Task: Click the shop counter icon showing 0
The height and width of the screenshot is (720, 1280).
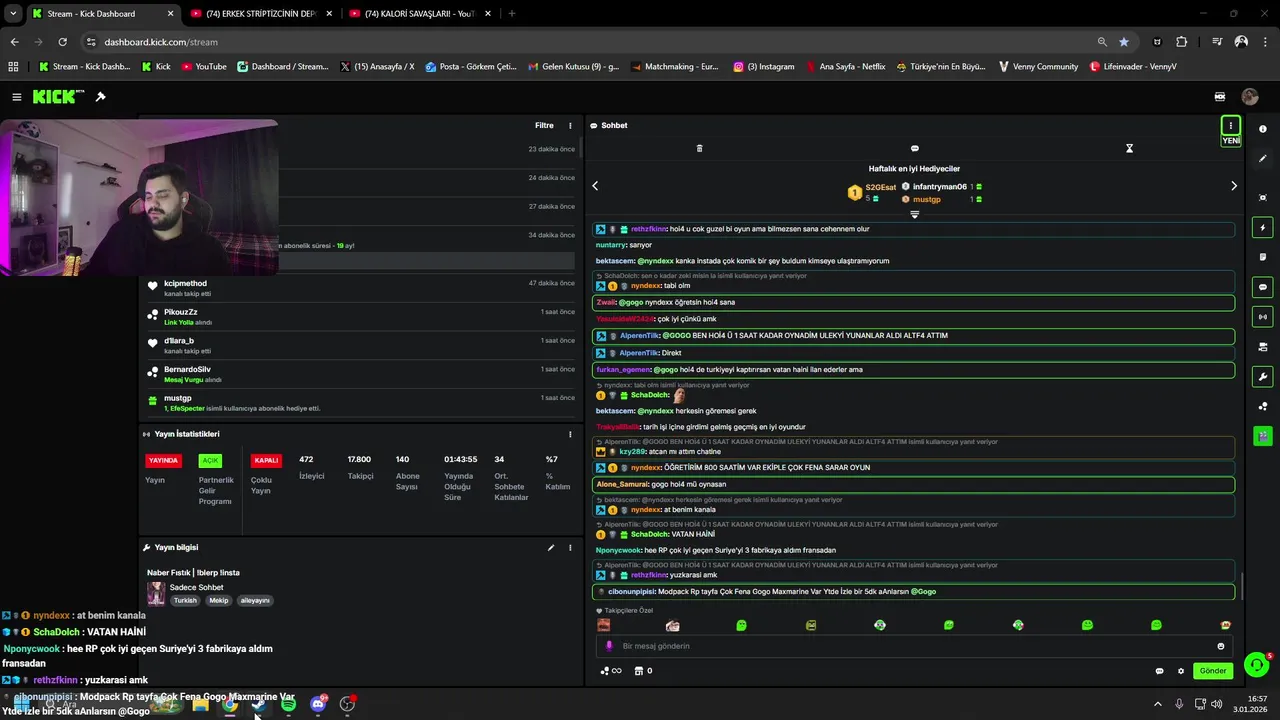Action: pos(644,671)
